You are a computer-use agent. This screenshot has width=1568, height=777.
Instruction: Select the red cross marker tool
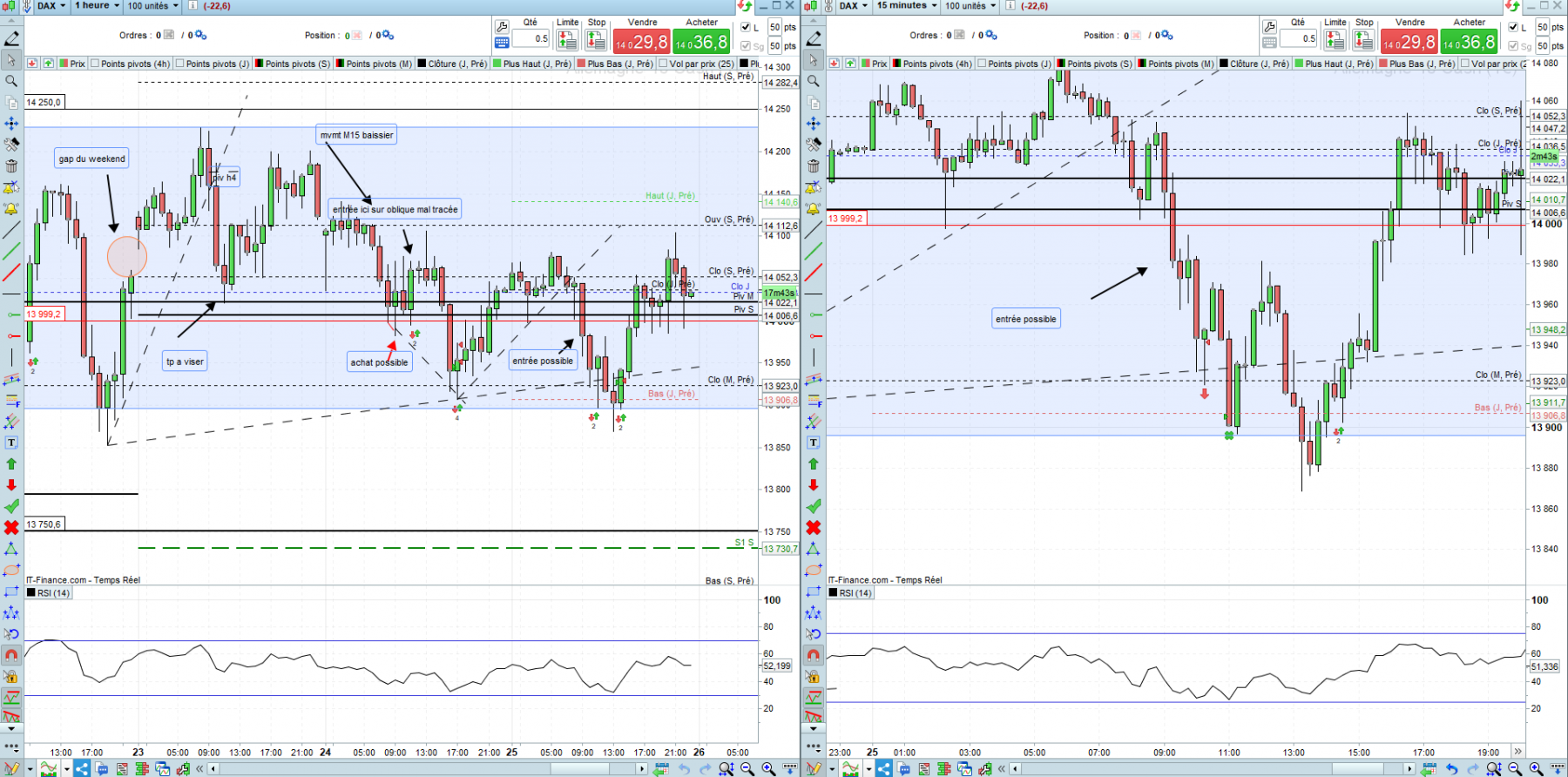11,527
